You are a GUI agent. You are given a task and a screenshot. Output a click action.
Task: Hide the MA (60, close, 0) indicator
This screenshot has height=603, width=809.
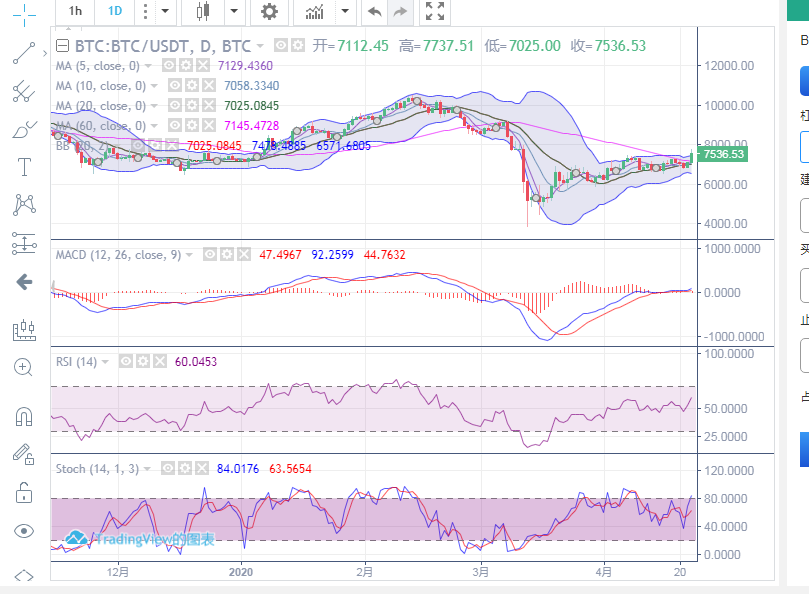[x=174, y=125]
